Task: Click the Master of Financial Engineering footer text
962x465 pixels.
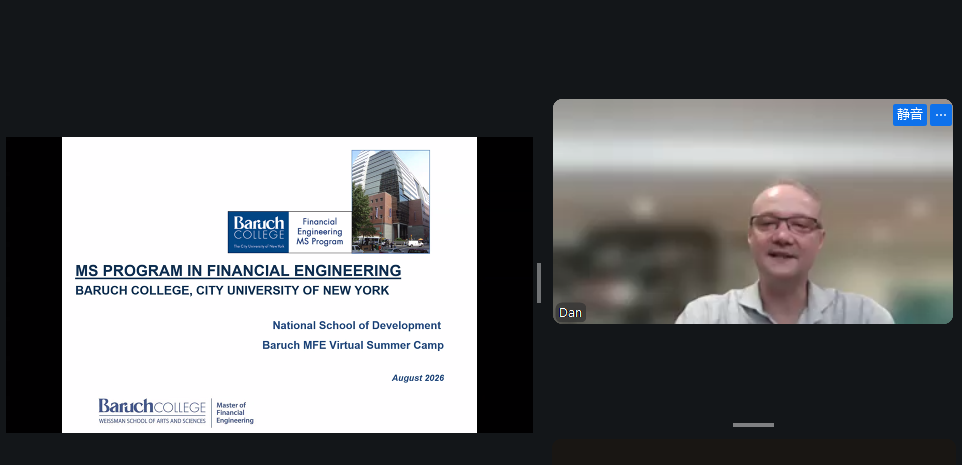Action: (x=234, y=413)
